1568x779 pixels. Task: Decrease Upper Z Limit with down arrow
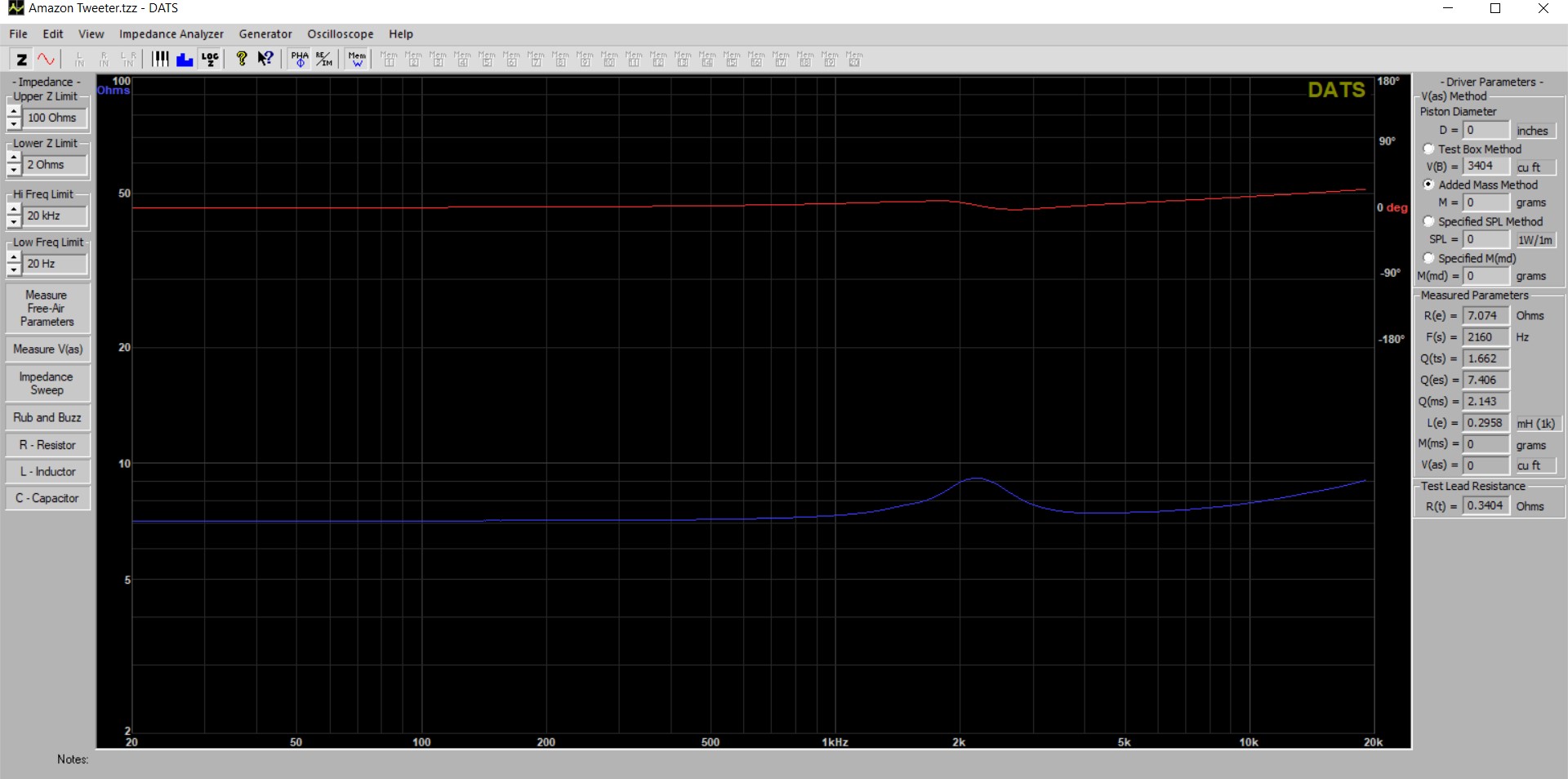14,123
